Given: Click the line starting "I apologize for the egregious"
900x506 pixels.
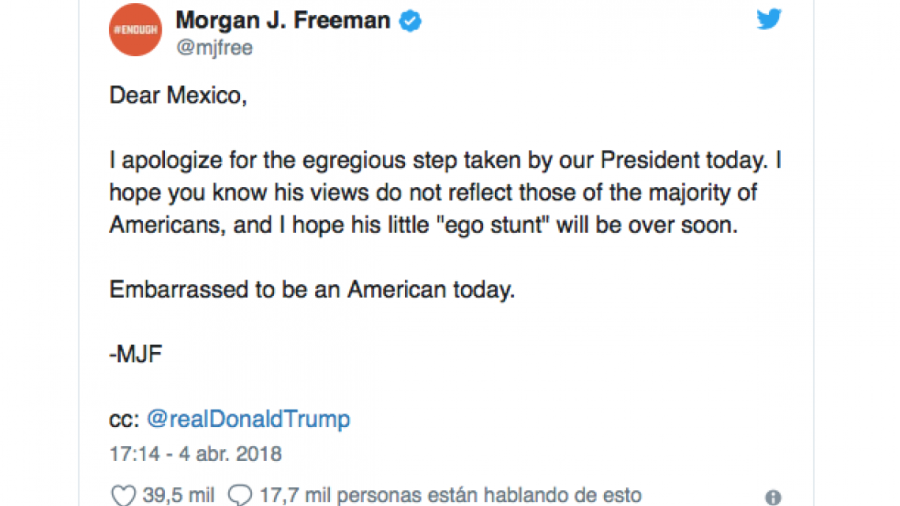Looking at the screenshot, I should [x=445, y=160].
